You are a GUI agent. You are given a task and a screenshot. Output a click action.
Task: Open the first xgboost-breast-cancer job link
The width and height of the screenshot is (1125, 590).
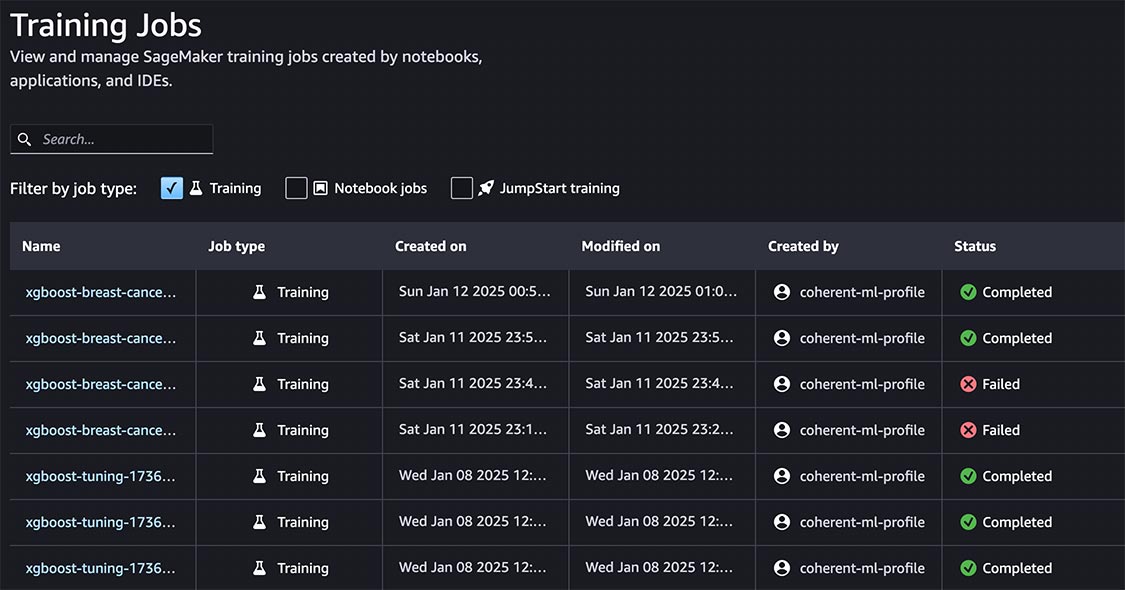100,292
